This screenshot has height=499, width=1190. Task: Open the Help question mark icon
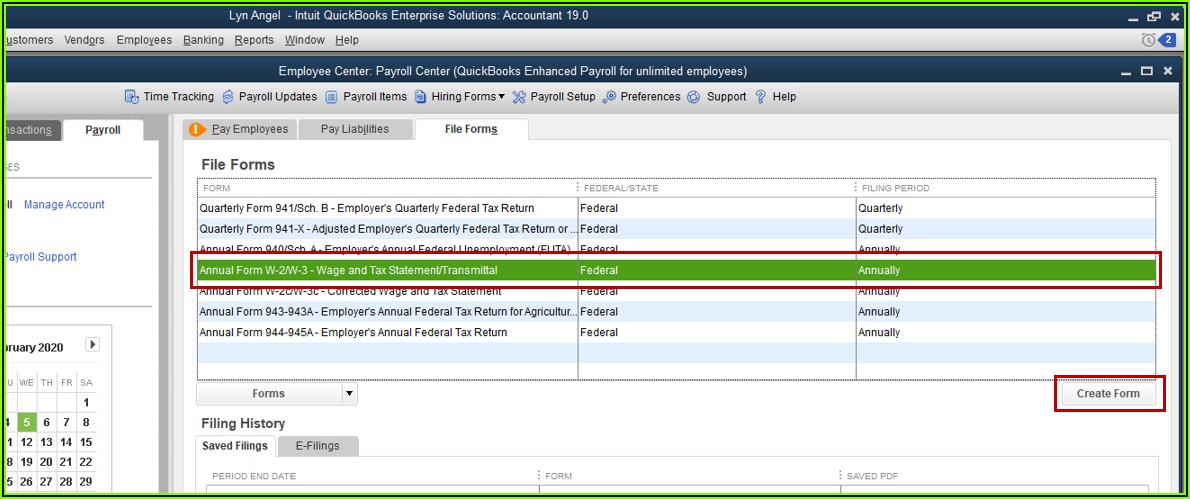[x=761, y=97]
